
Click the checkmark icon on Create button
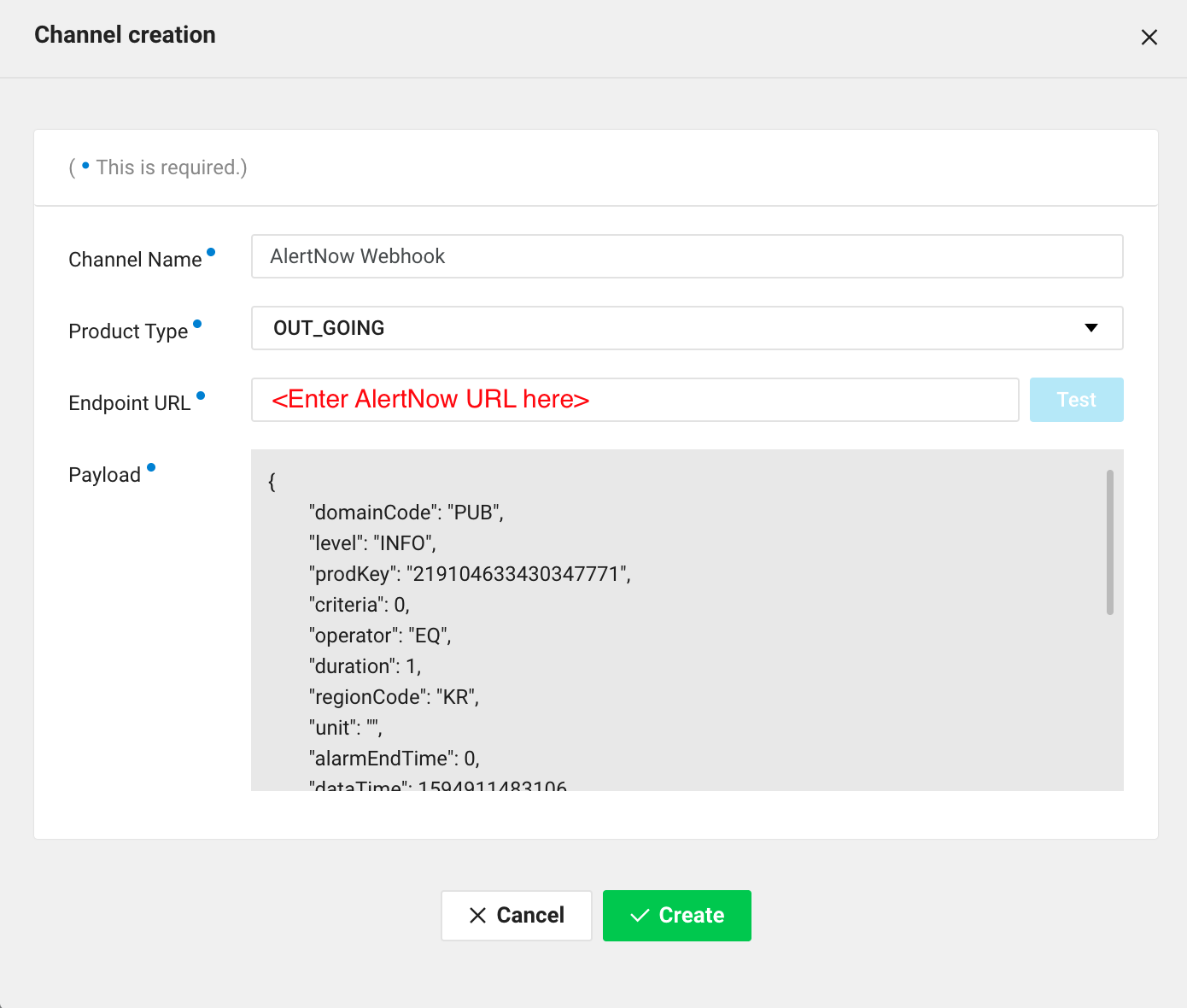pyautogui.click(x=640, y=916)
